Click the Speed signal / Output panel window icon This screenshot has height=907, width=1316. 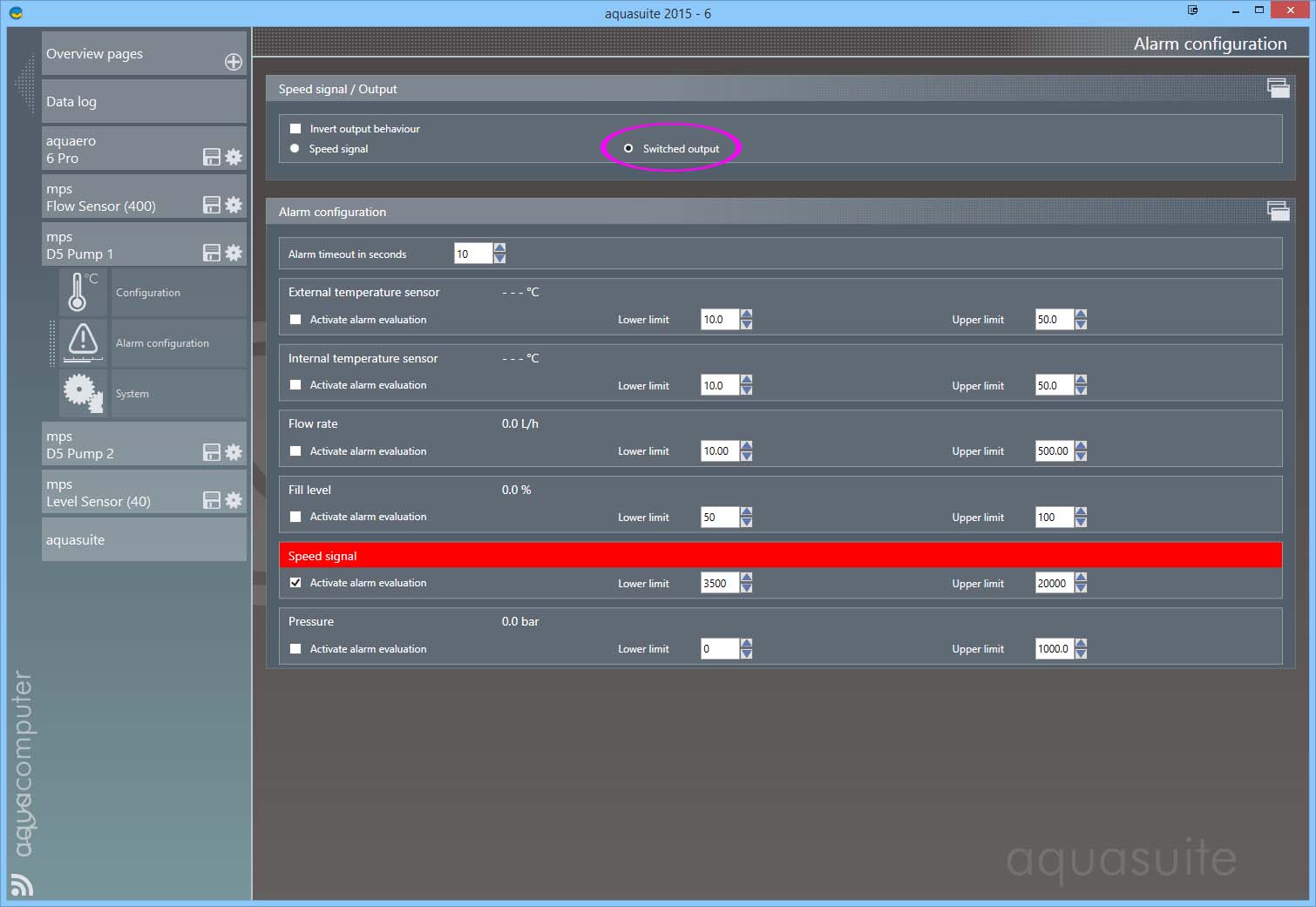click(1278, 88)
